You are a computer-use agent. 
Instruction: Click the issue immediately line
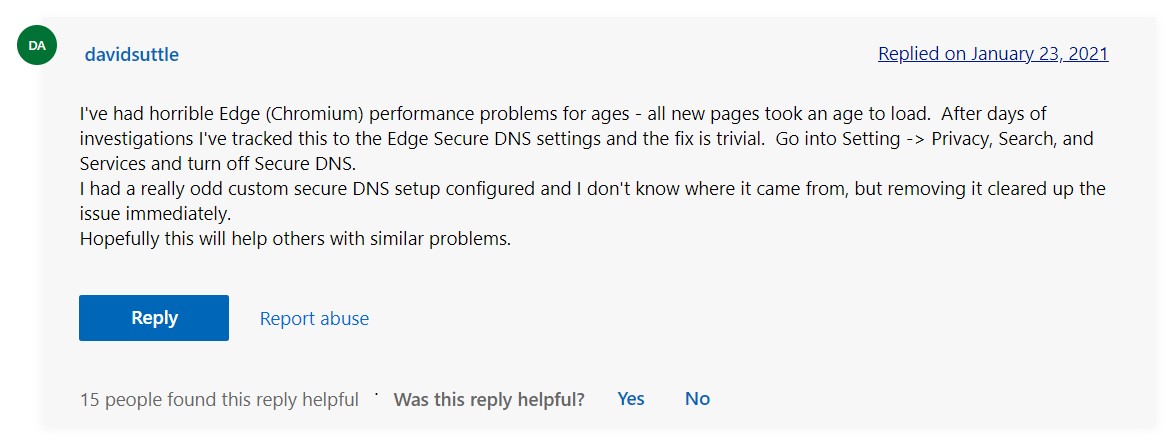click(155, 214)
